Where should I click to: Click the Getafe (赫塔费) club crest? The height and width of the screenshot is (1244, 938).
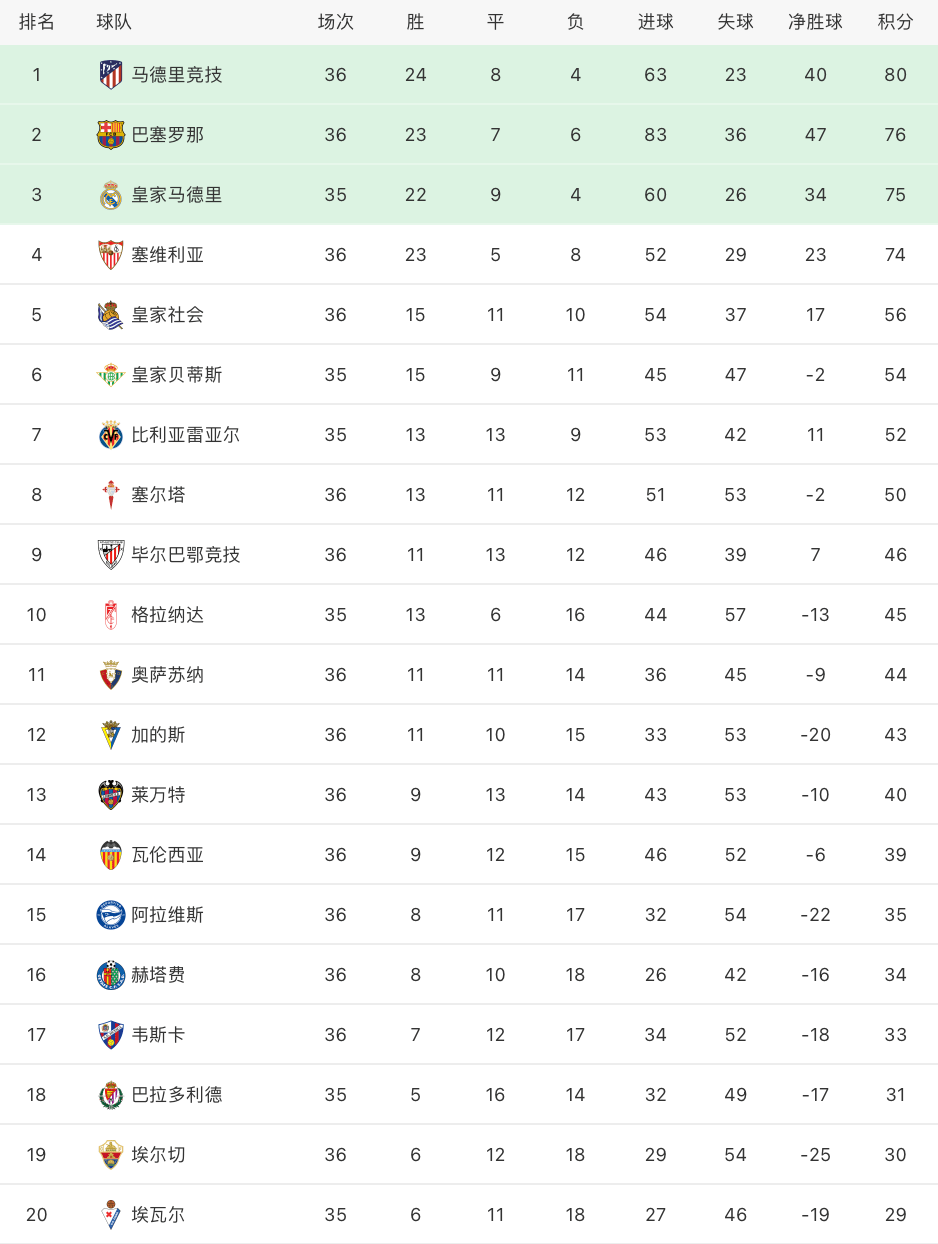[x=111, y=975]
